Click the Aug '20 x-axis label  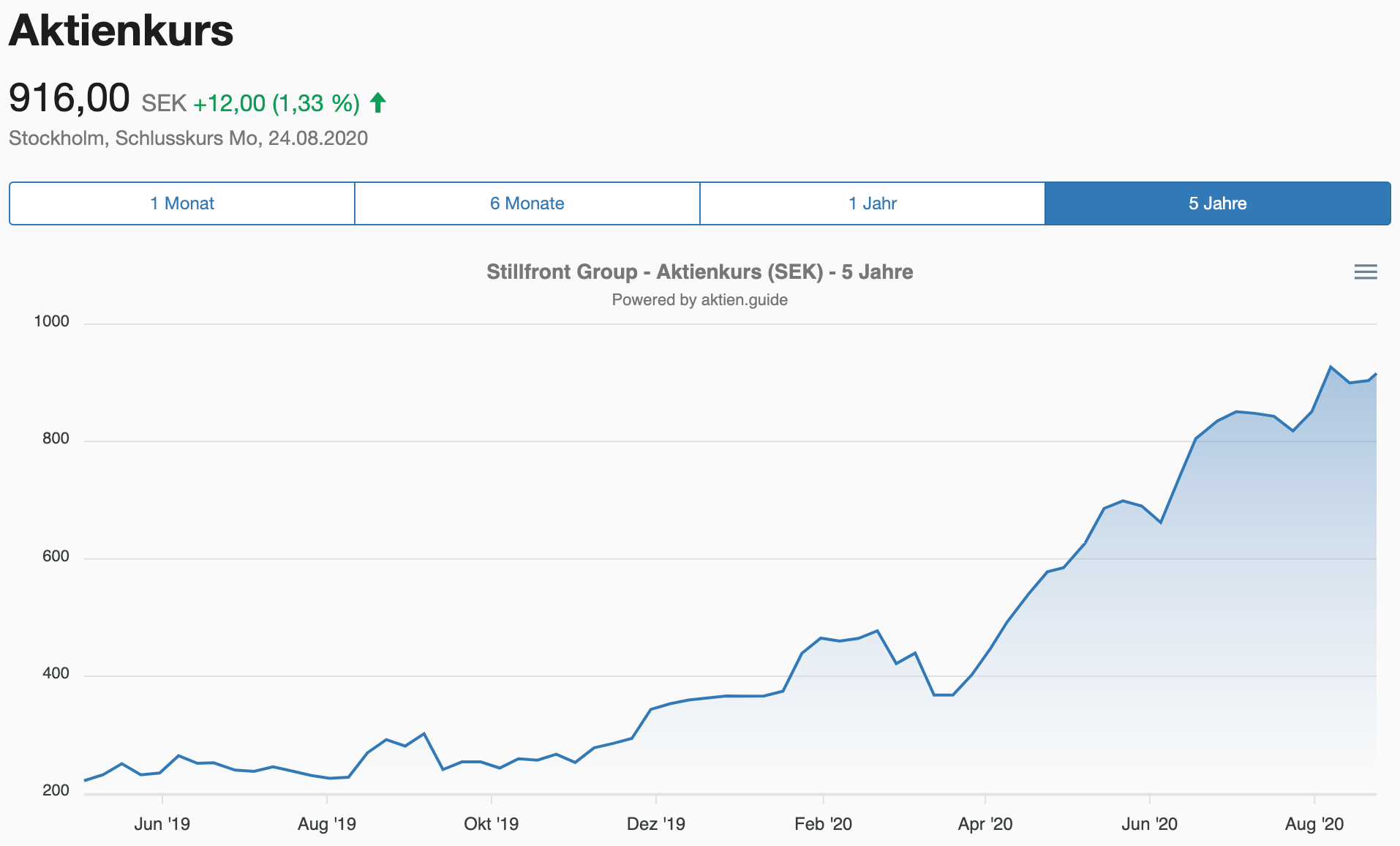tap(1314, 824)
